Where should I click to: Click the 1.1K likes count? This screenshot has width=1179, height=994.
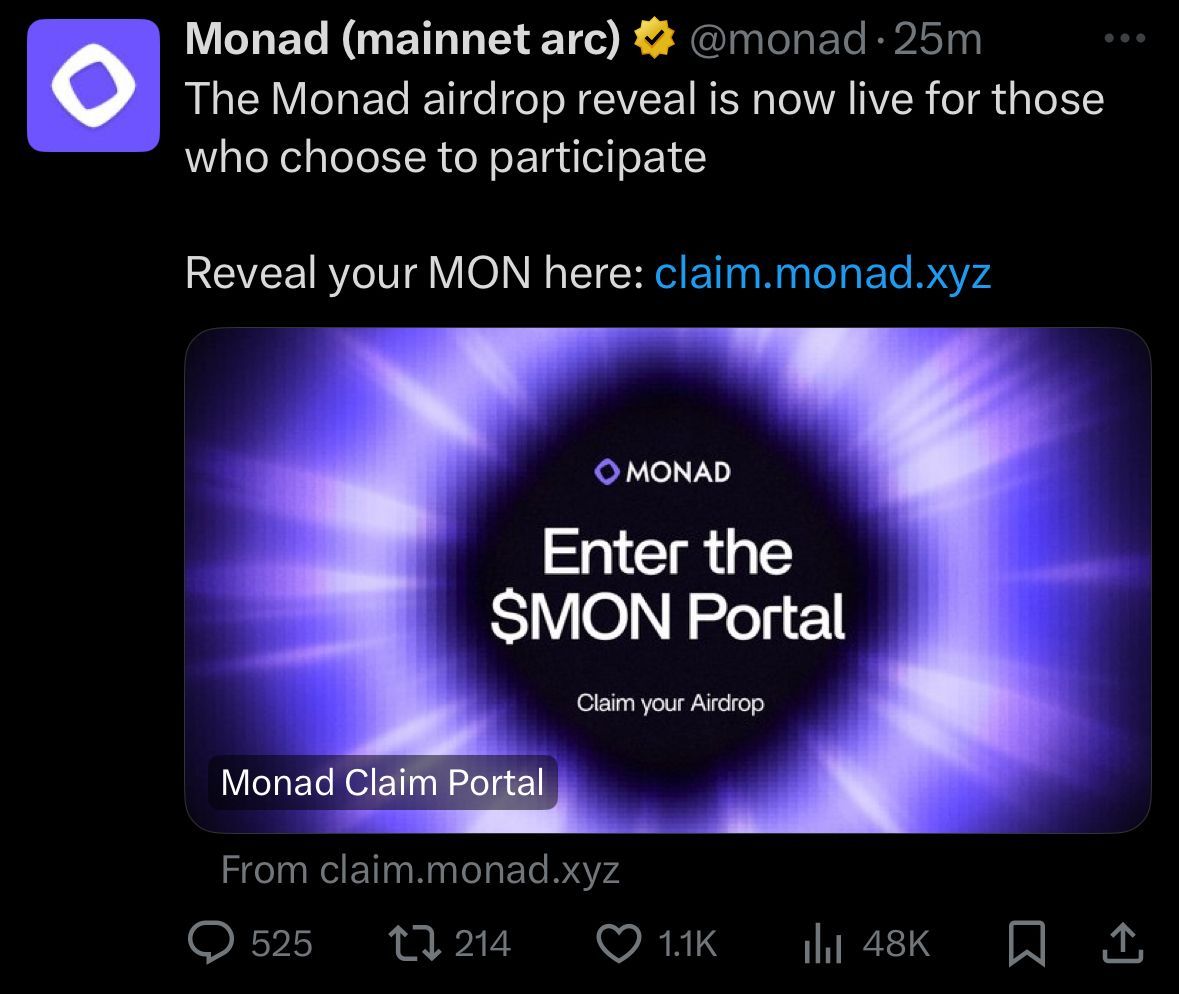click(689, 943)
